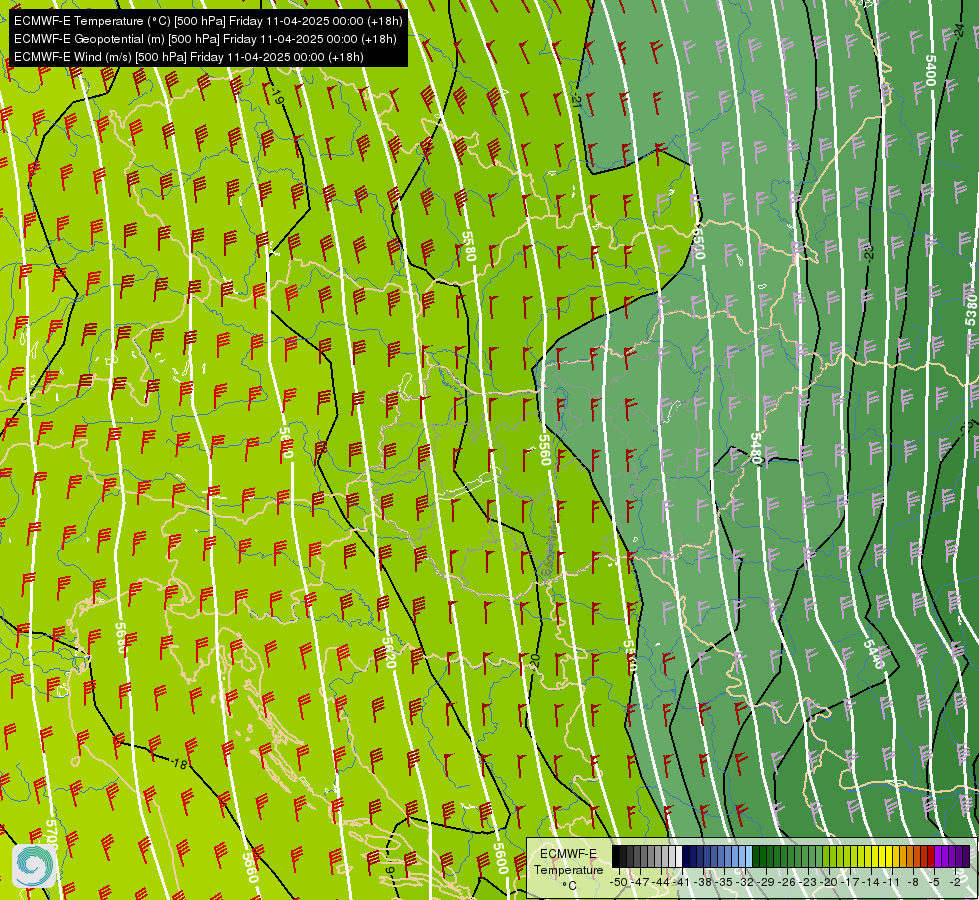Click the -14 scale tick label

[871, 883]
